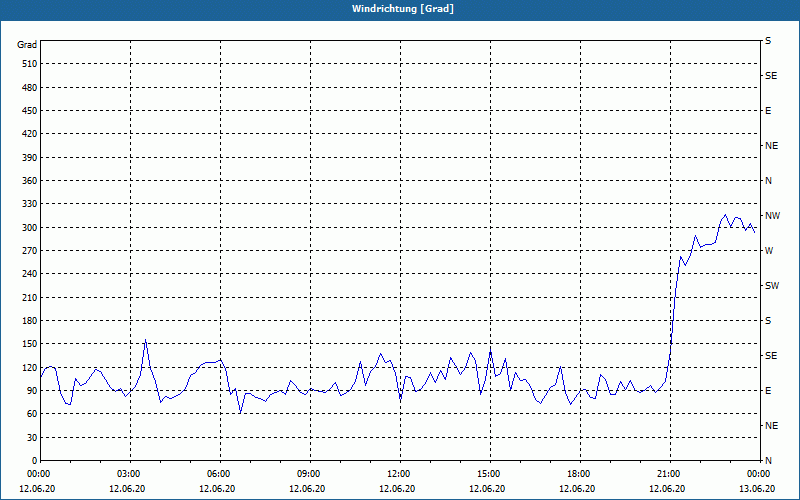The width and height of the screenshot is (800, 500).
Task: Pick the 360 y-axis tick label
Action: click(29, 181)
